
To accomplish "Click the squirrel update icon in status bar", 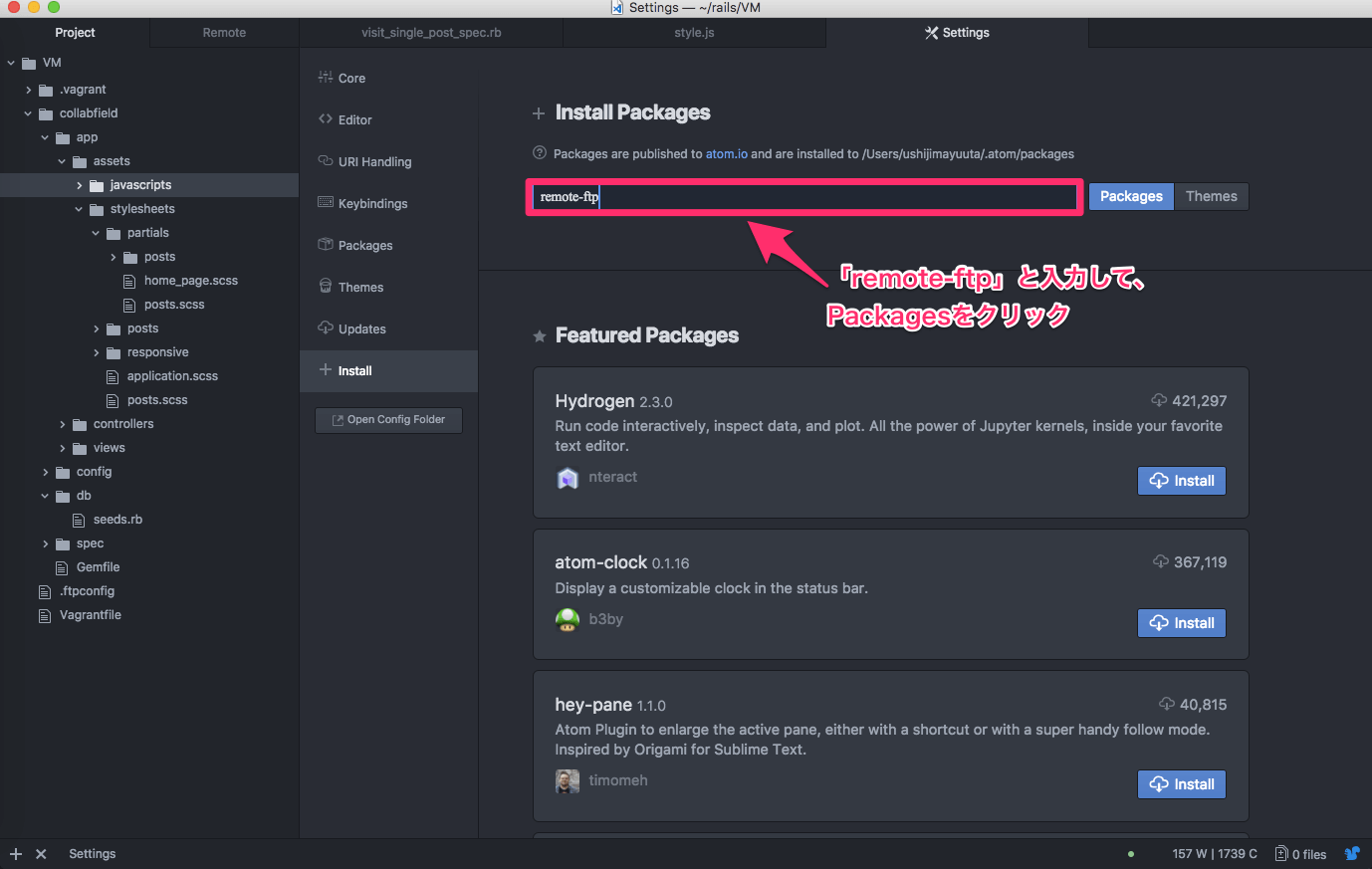I will click(x=1352, y=853).
